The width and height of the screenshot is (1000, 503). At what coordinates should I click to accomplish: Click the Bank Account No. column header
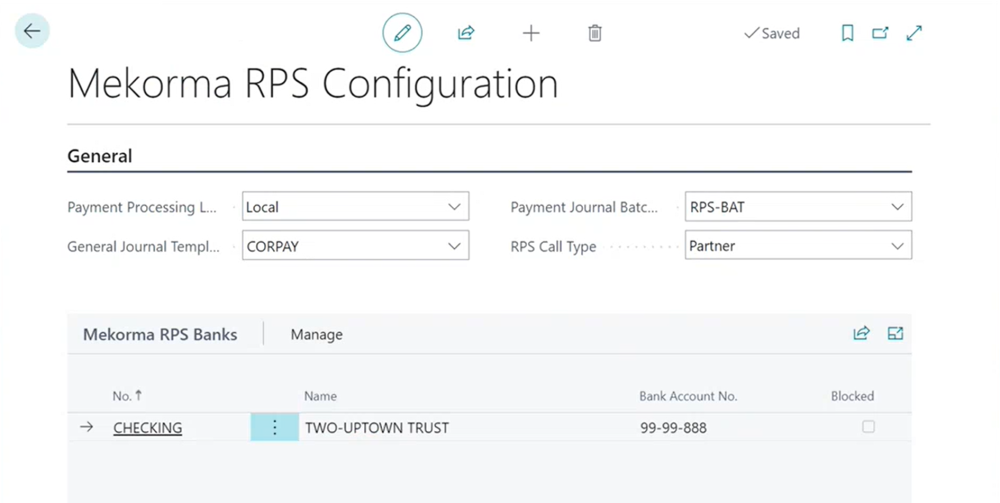point(688,396)
